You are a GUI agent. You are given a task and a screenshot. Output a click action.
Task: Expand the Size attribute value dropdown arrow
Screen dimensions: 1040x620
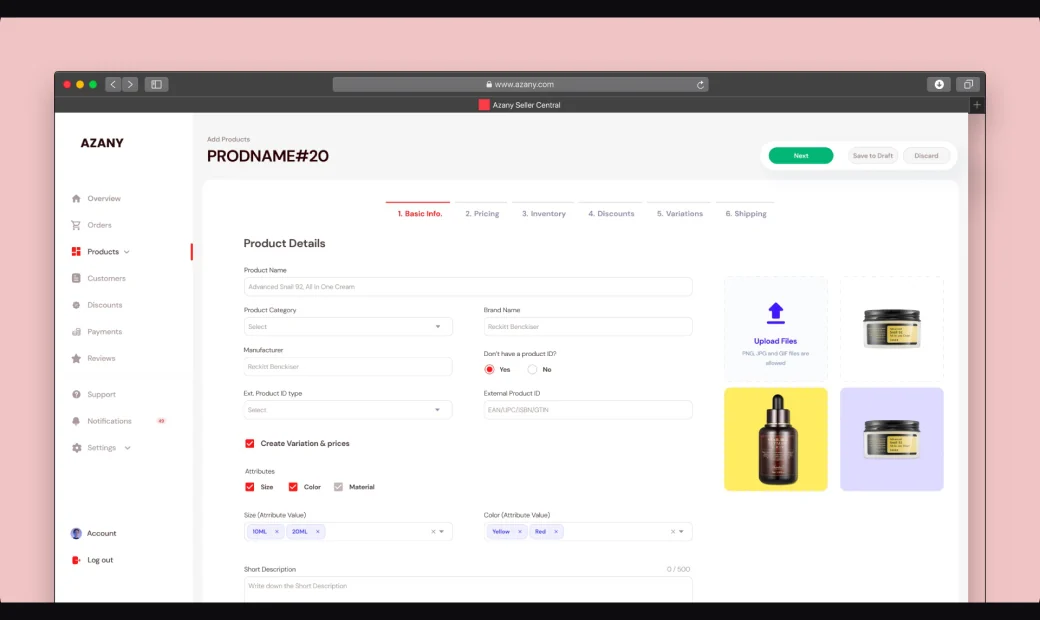pyautogui.click(x=442, y=531)
